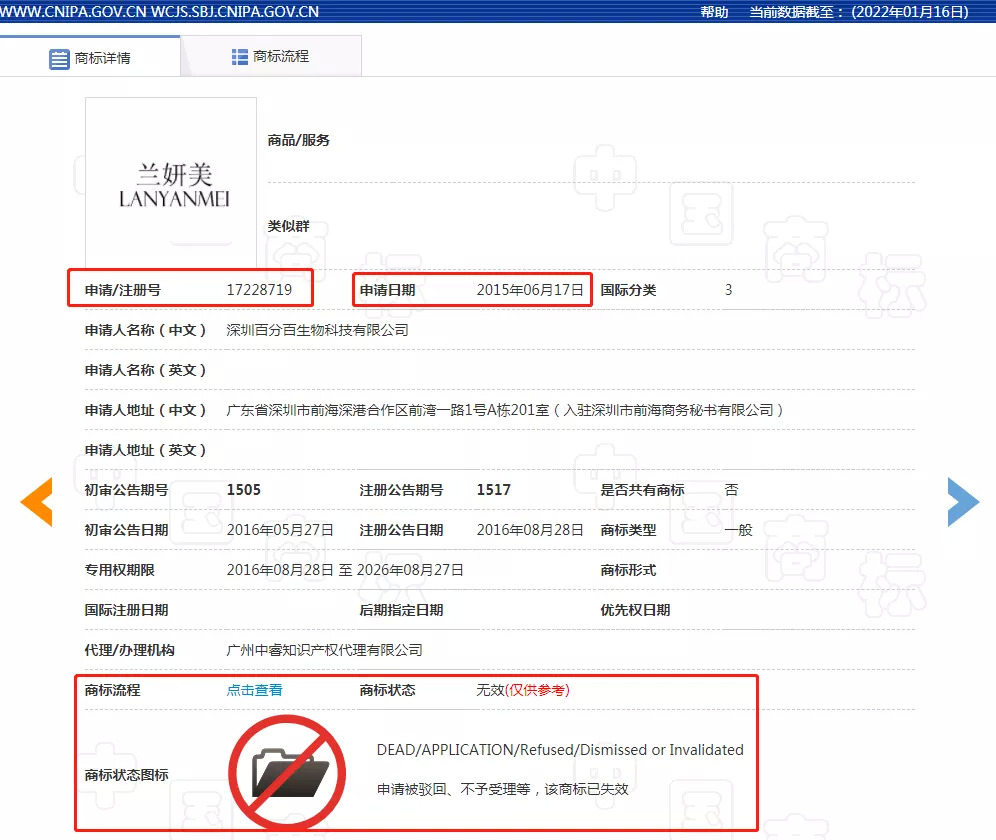The image size is (996, 840).
Task: Open the 帮助 help link
Action: pos(714,12)
